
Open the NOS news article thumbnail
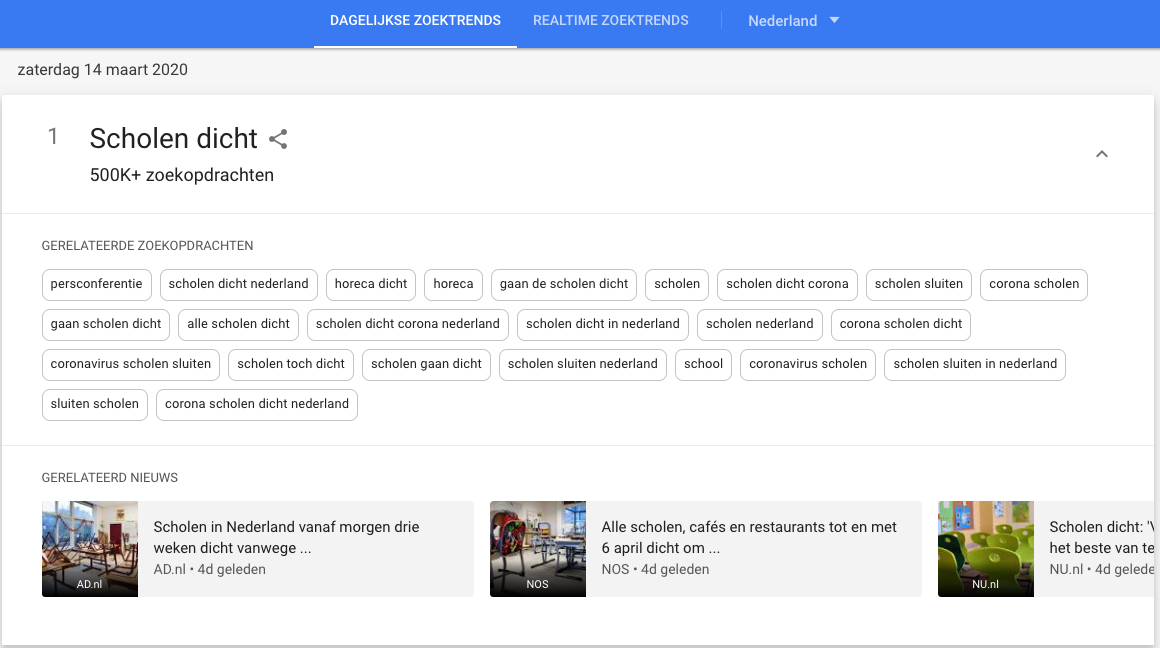[x=538, y=549]
